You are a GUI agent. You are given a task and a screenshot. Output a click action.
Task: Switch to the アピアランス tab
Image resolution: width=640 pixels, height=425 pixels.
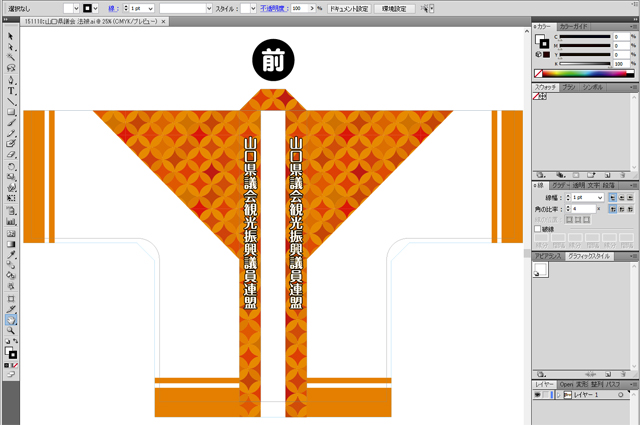point(548,256)
